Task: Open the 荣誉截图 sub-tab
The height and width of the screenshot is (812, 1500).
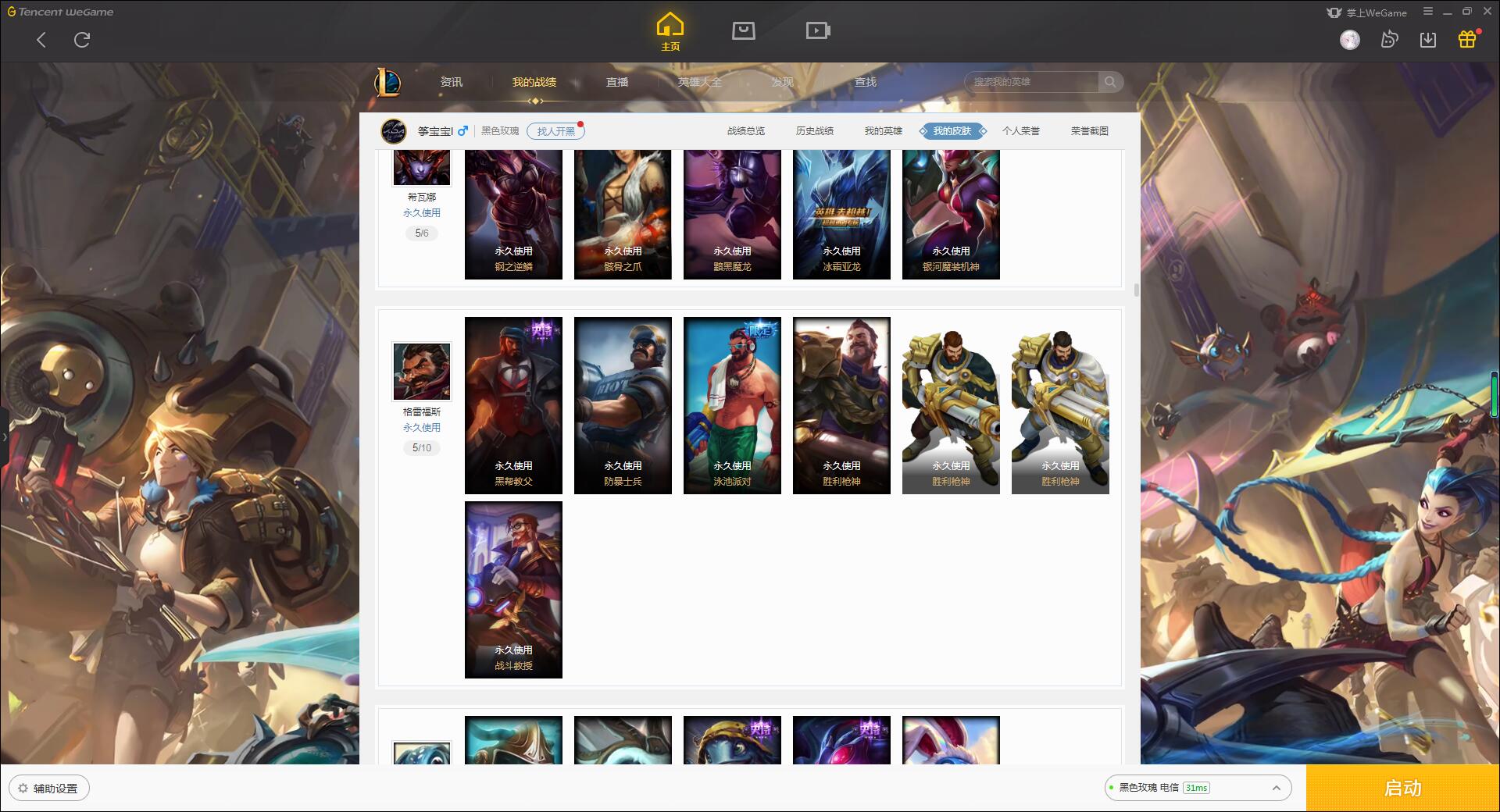Action: pos(1090,131)
